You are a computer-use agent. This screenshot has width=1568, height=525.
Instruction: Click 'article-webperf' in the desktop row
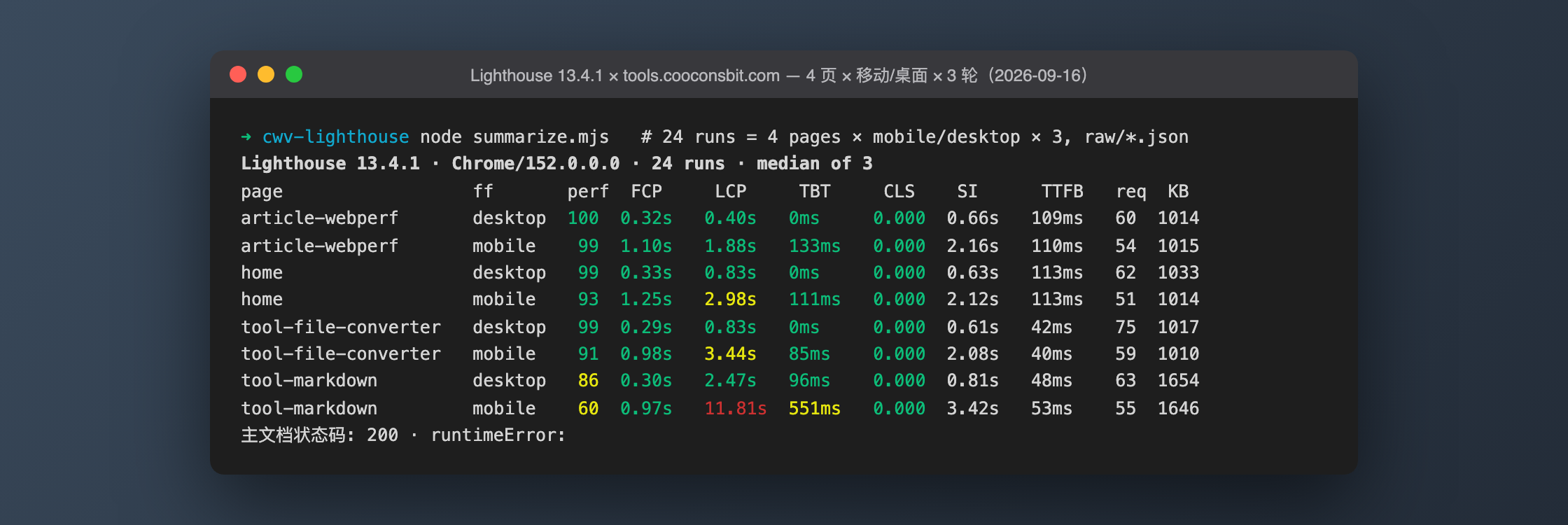click(x=320, y=218)
